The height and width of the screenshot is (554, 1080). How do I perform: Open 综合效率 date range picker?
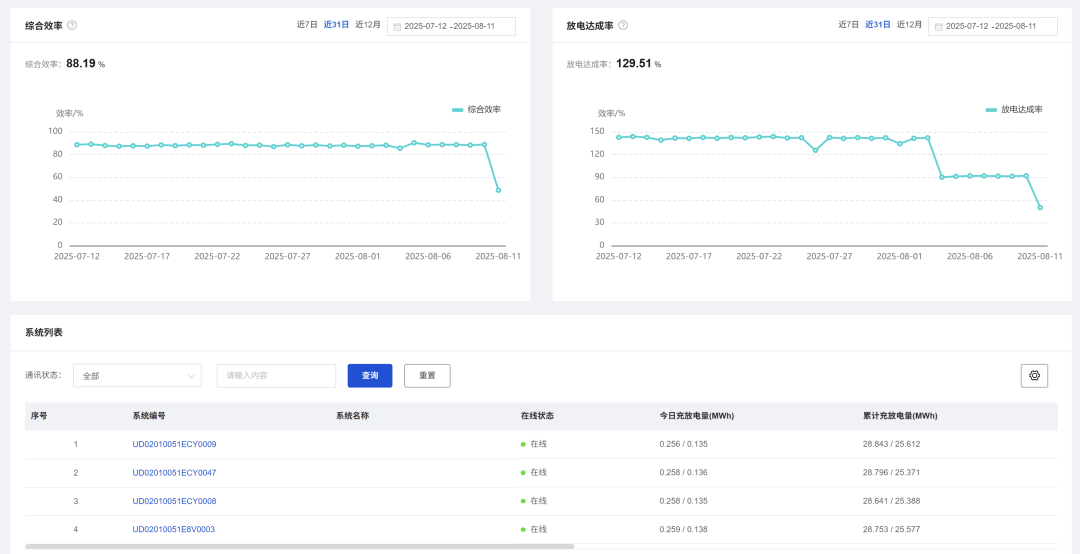point(456,27)
